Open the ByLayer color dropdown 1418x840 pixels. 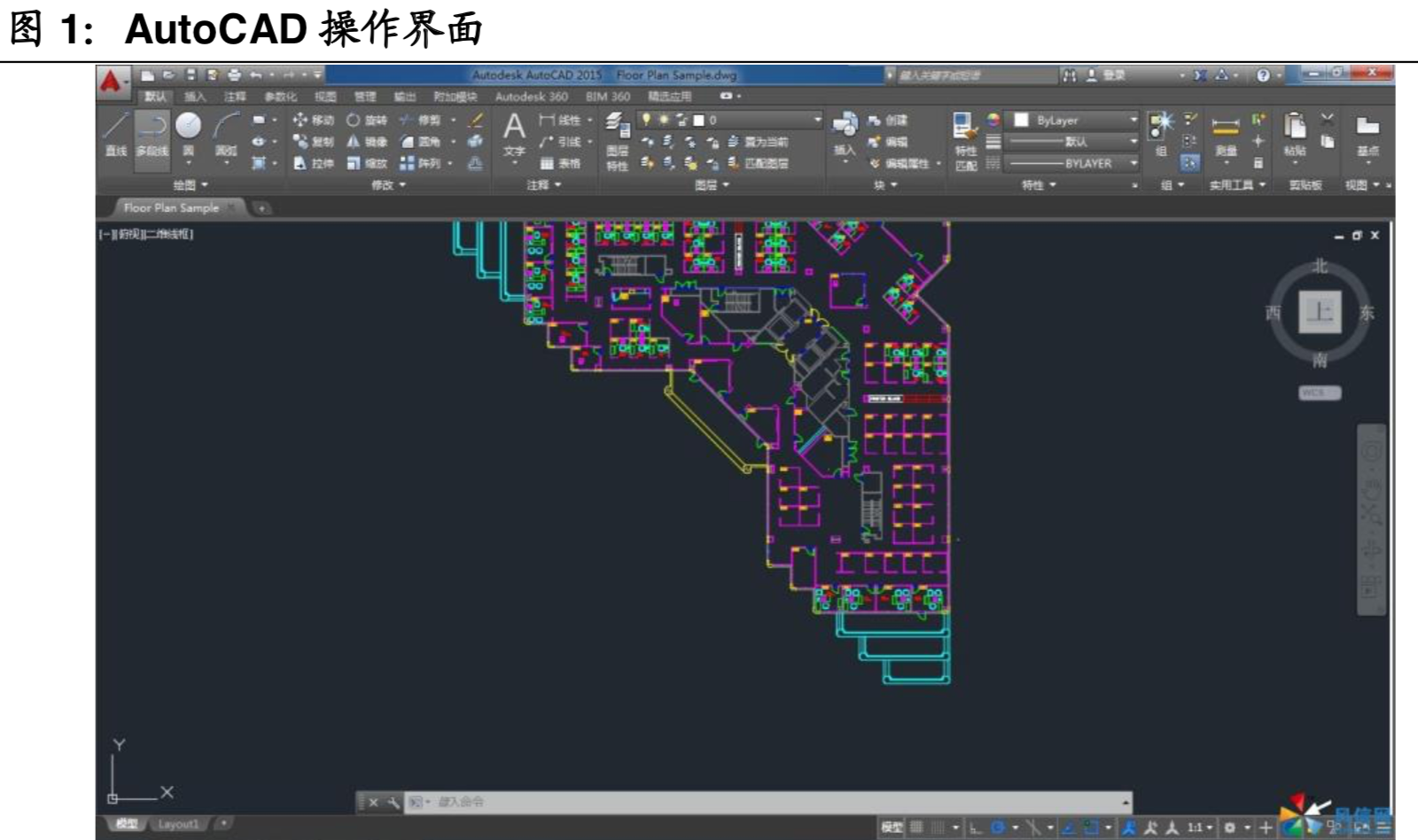point(1134,120)
